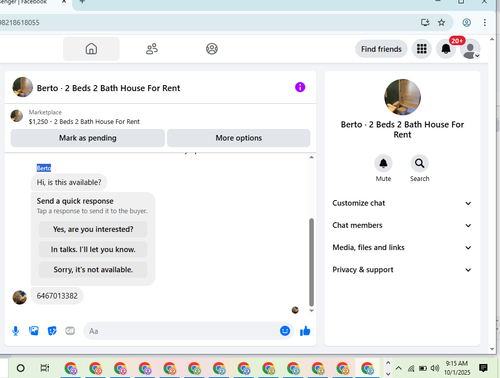This screenshot has height=378, width=500.
Task: Click the Search magnifier in sidebar
Action: pyautogui.click(x=419, y=163)
